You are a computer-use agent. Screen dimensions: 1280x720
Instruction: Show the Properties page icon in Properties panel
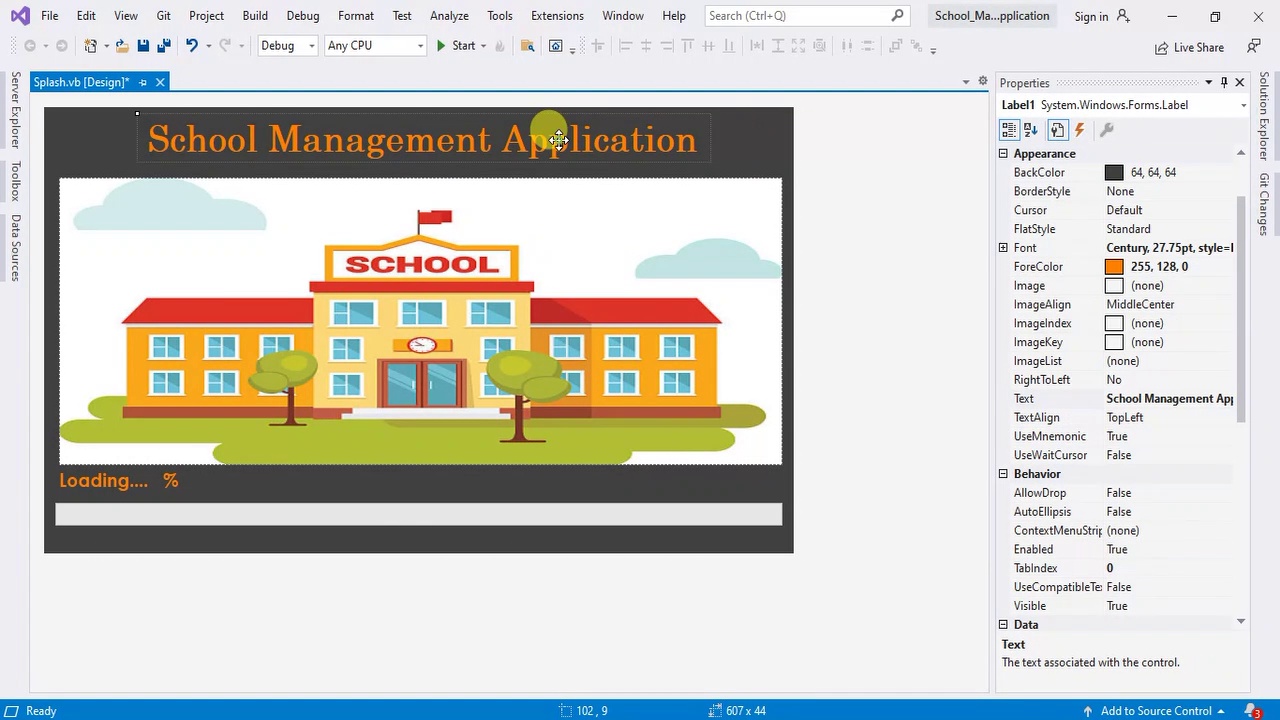[1057, 130]
